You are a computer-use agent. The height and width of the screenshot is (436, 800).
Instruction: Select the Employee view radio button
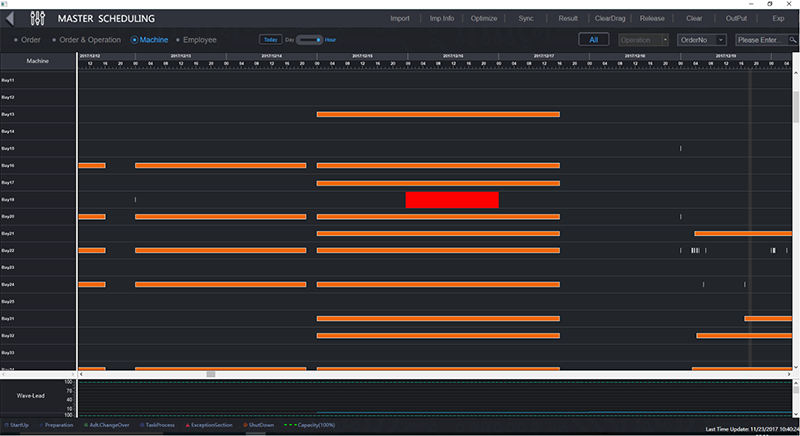(178, 40)
